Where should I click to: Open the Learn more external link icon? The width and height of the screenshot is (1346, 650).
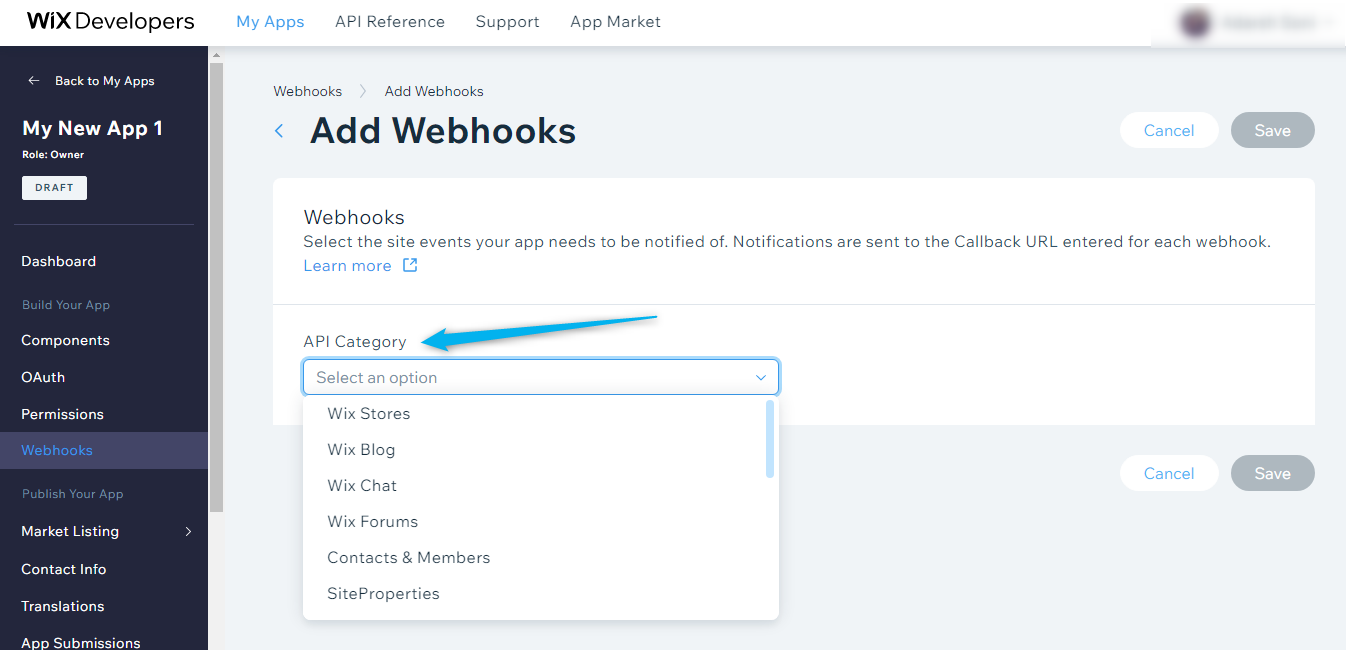click(x=410, y=265)
